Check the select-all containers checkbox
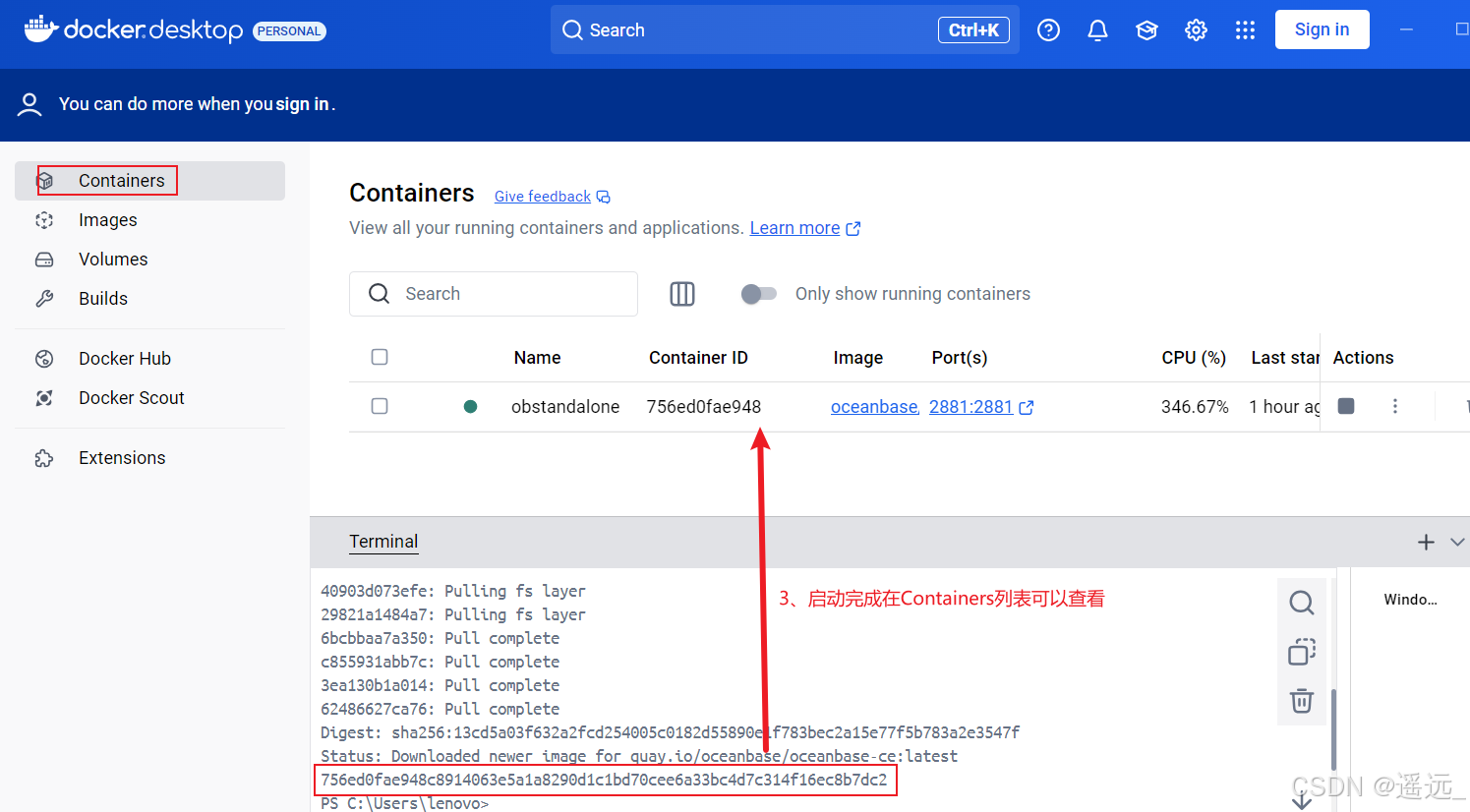Screen dimensions: 1470x812 pos(380,357)
